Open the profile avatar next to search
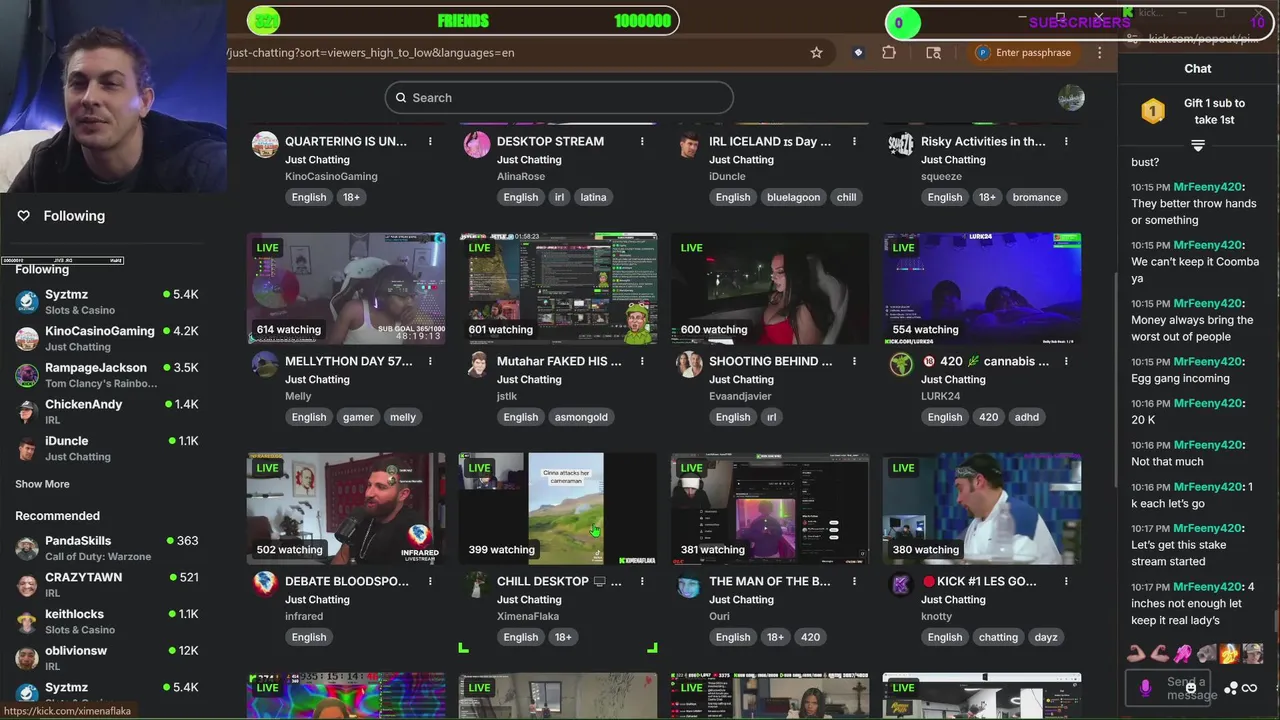 pos(1071,97)
